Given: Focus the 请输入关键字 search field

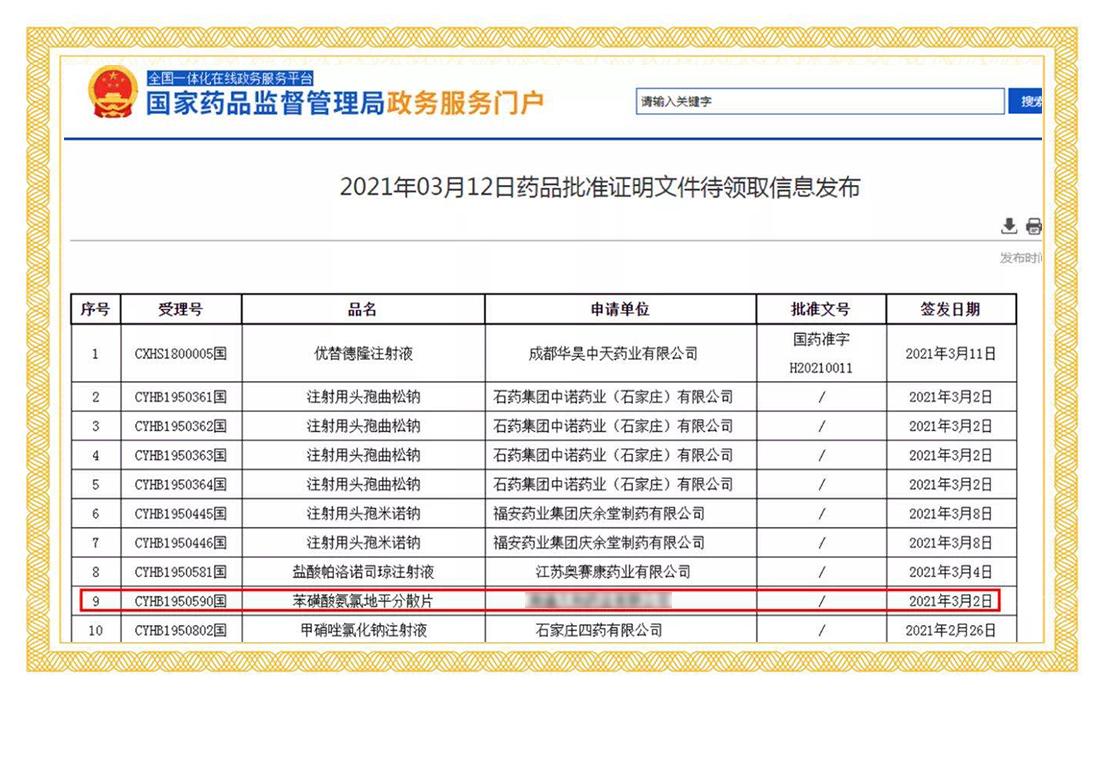Looking at the screenshot, I should pyautogui.click(x=820, y=102).
